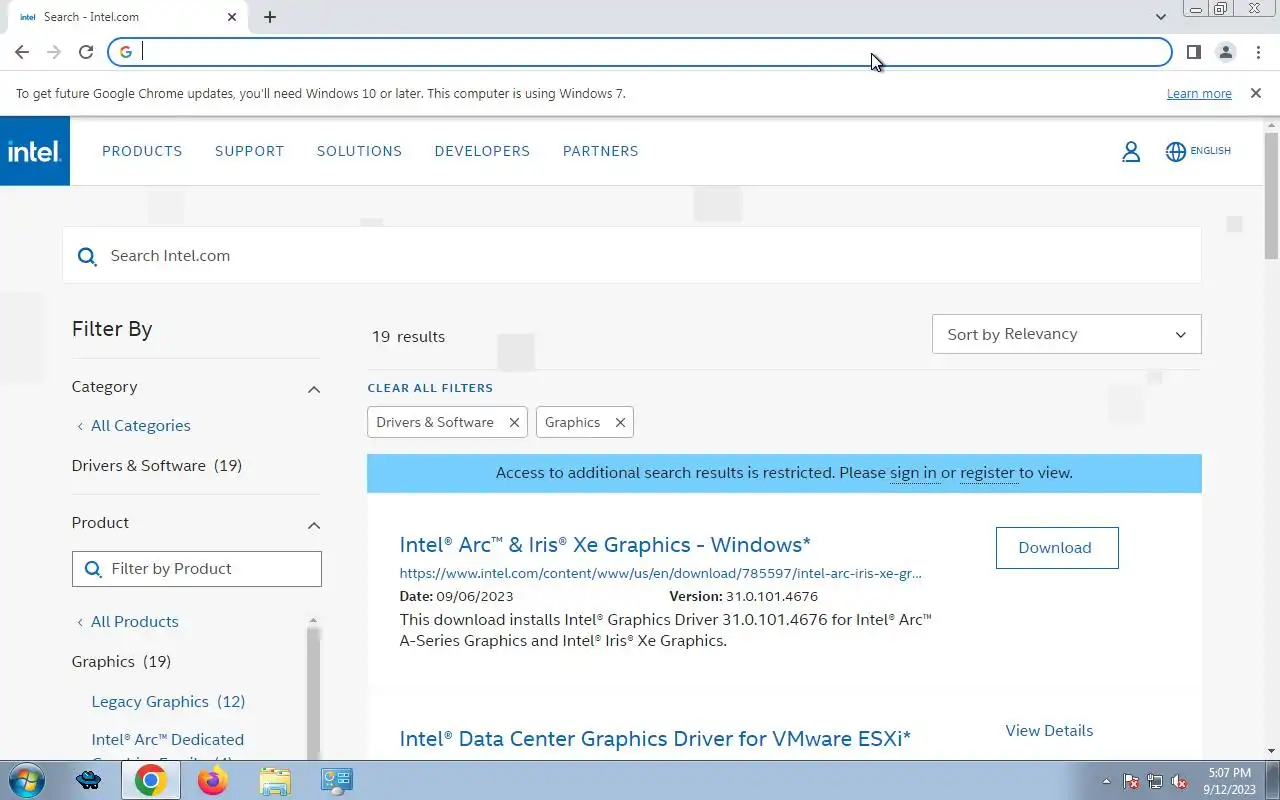
Task: Open the tab search chevron in title bar
Action: (x=1160, y=17)
